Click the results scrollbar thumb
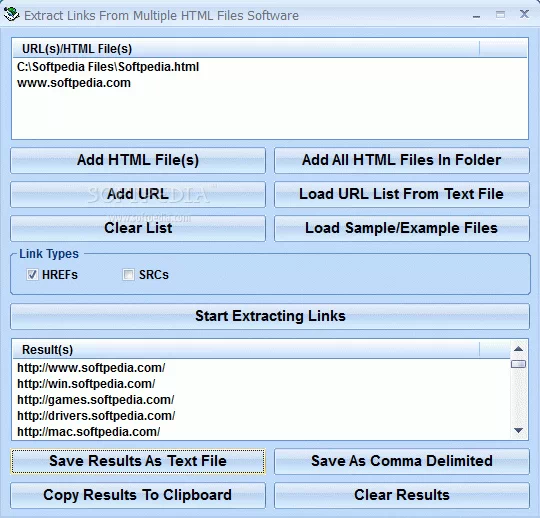540x518 pixels. (x=518, y=364)
